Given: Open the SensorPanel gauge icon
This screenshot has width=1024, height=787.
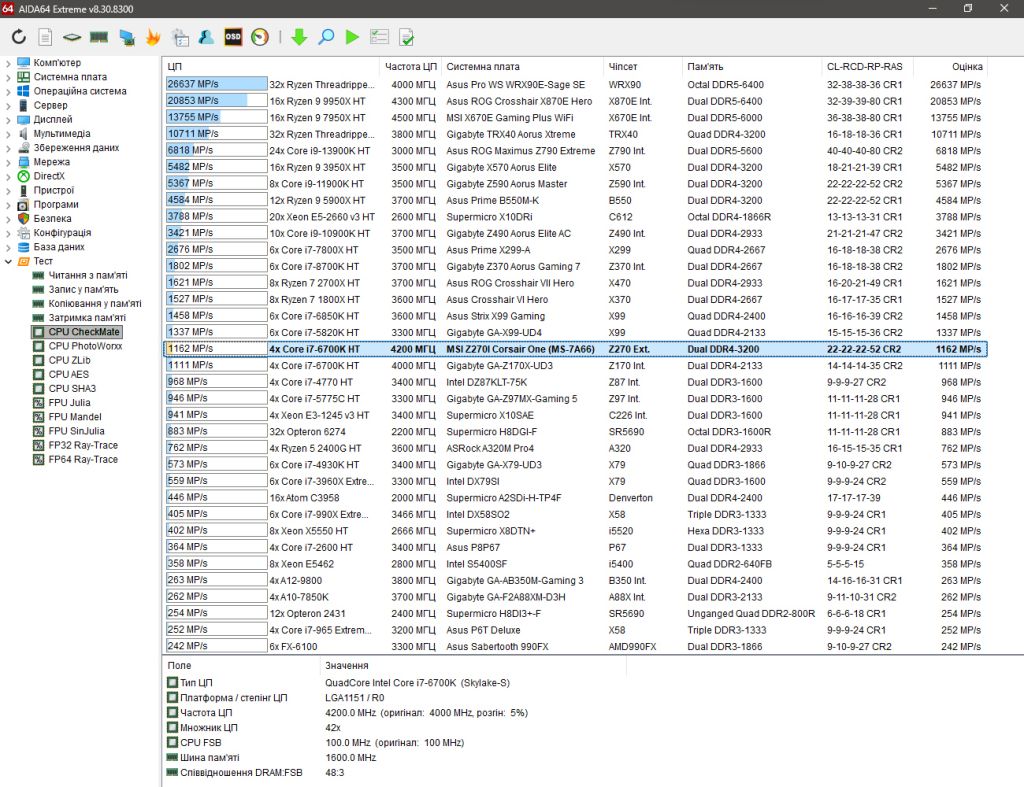Looking at the screenshot, I should coord(260,37).
